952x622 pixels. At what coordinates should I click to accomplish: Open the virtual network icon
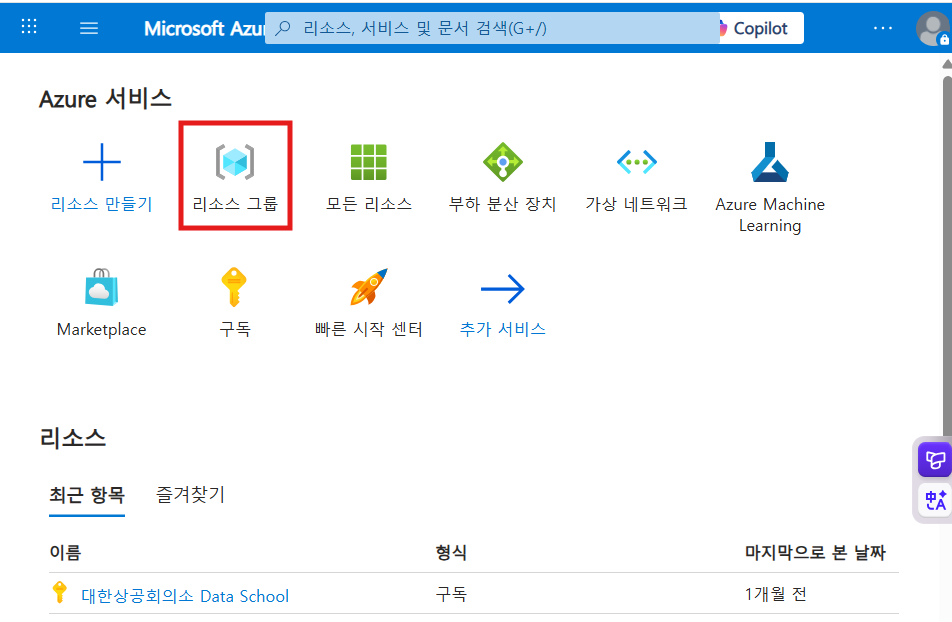pos(636,162)
